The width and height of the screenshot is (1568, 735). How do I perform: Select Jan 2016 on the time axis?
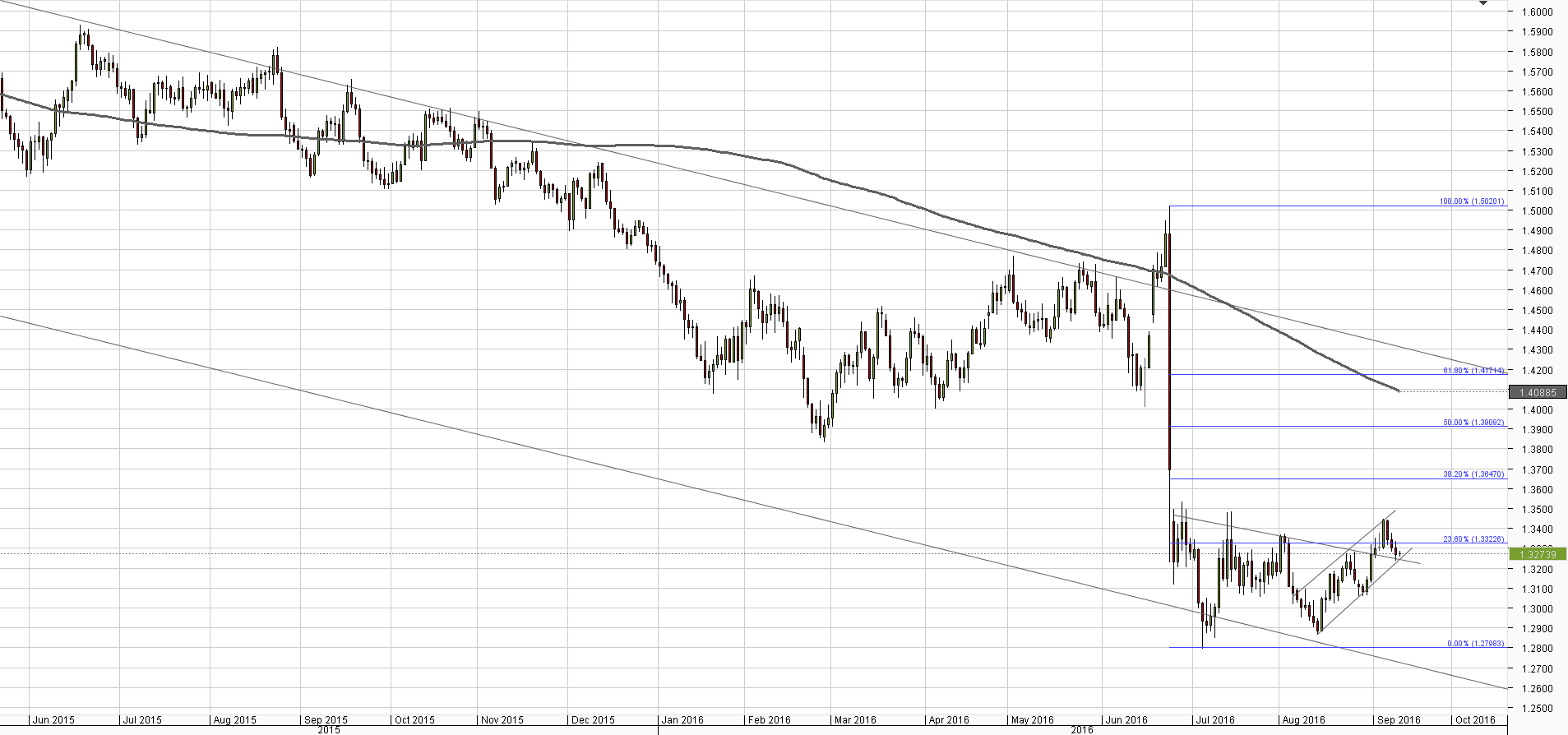pos(682,720)
